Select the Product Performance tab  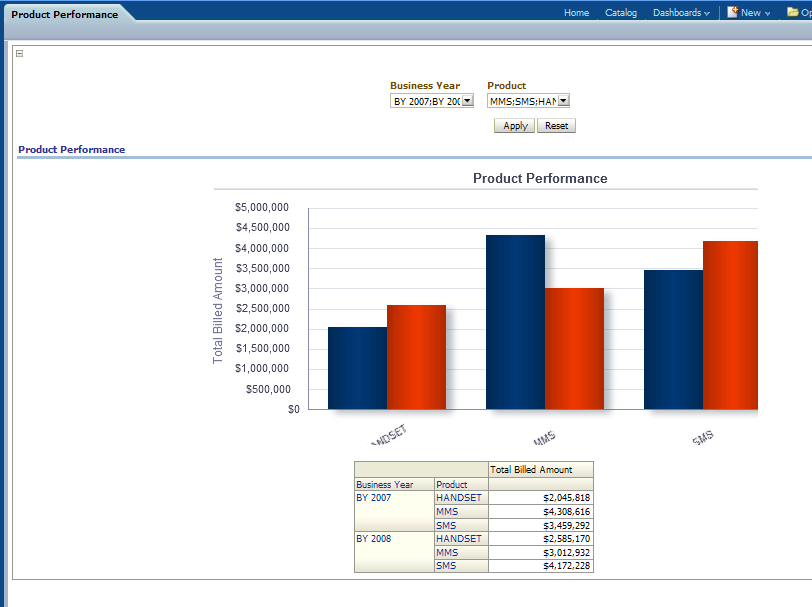pyautogui.click(x=64, y=14)
